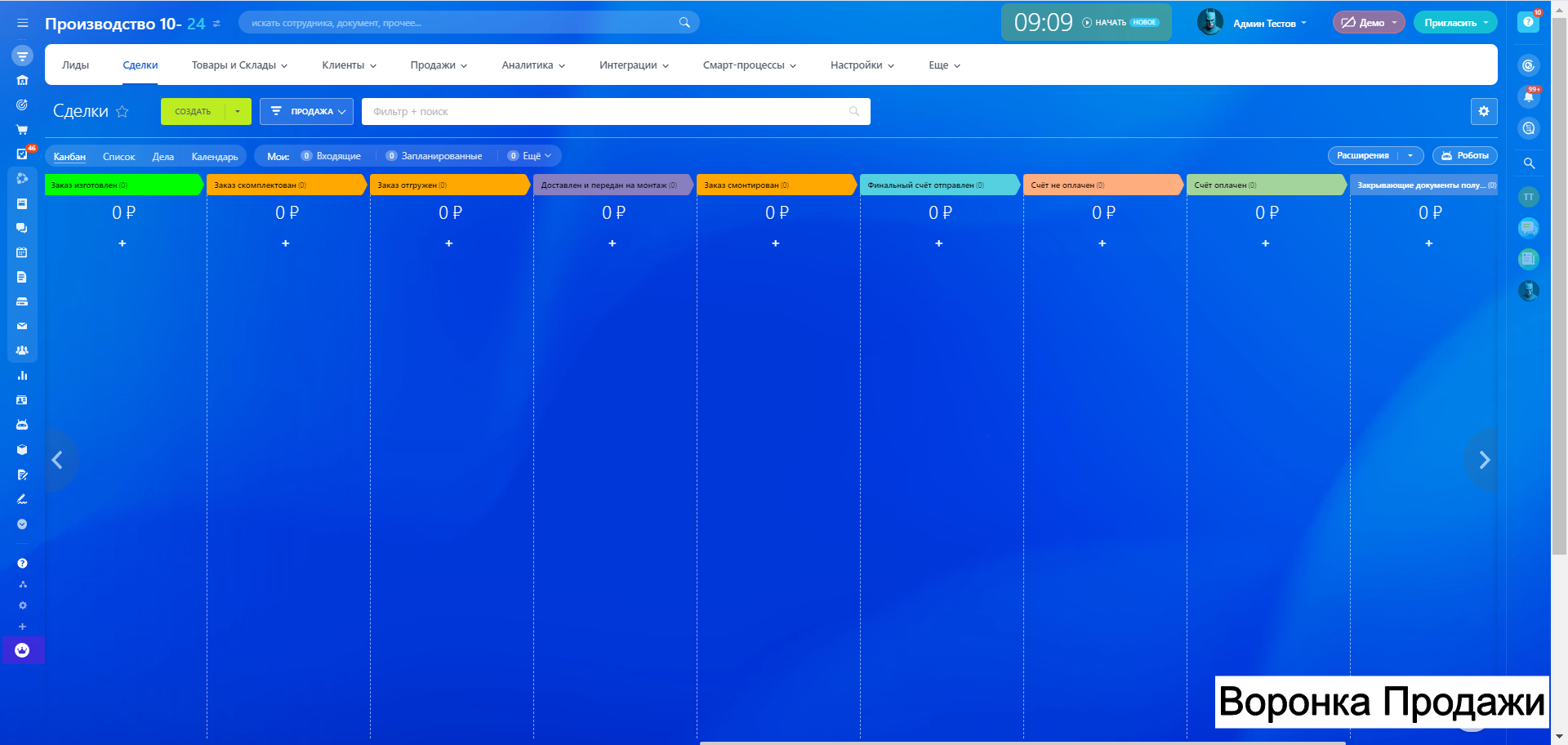Add Сделки page to favorites with star
The width and height of the screenshot is (1568, 745).
pyautogui.click(x=122, y=111)
